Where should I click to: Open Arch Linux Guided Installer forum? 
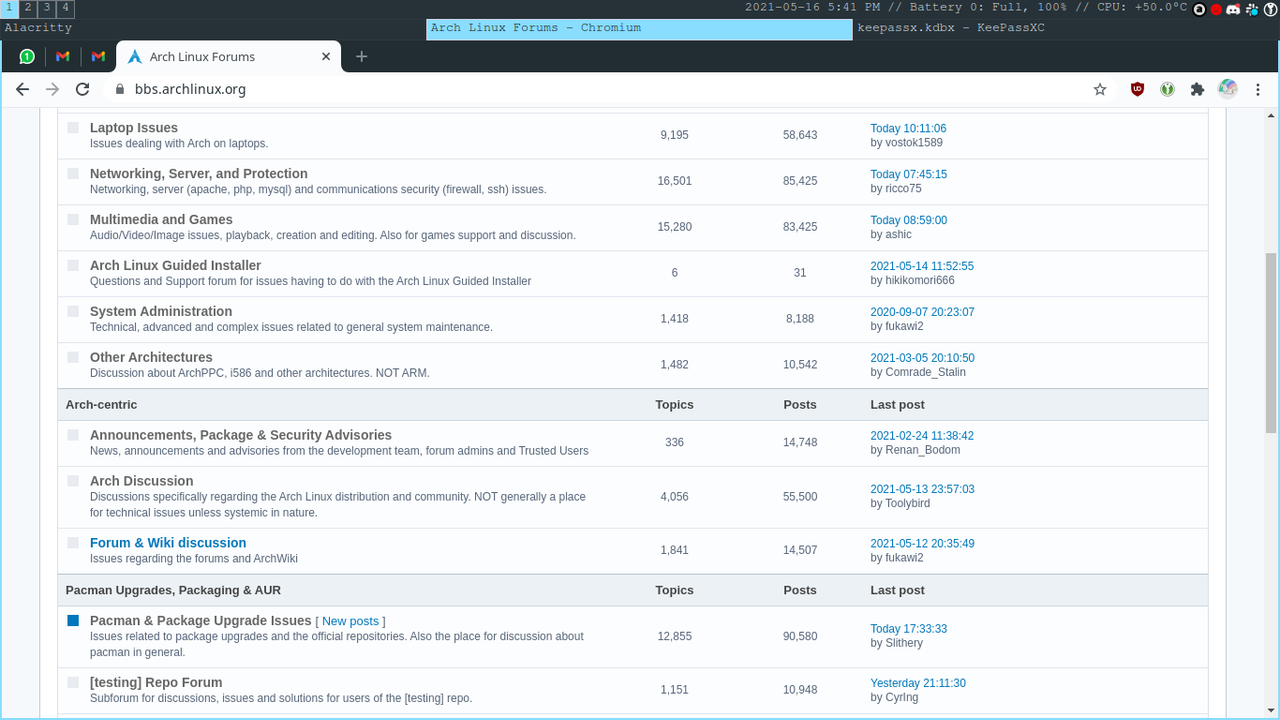click(175, 266)
